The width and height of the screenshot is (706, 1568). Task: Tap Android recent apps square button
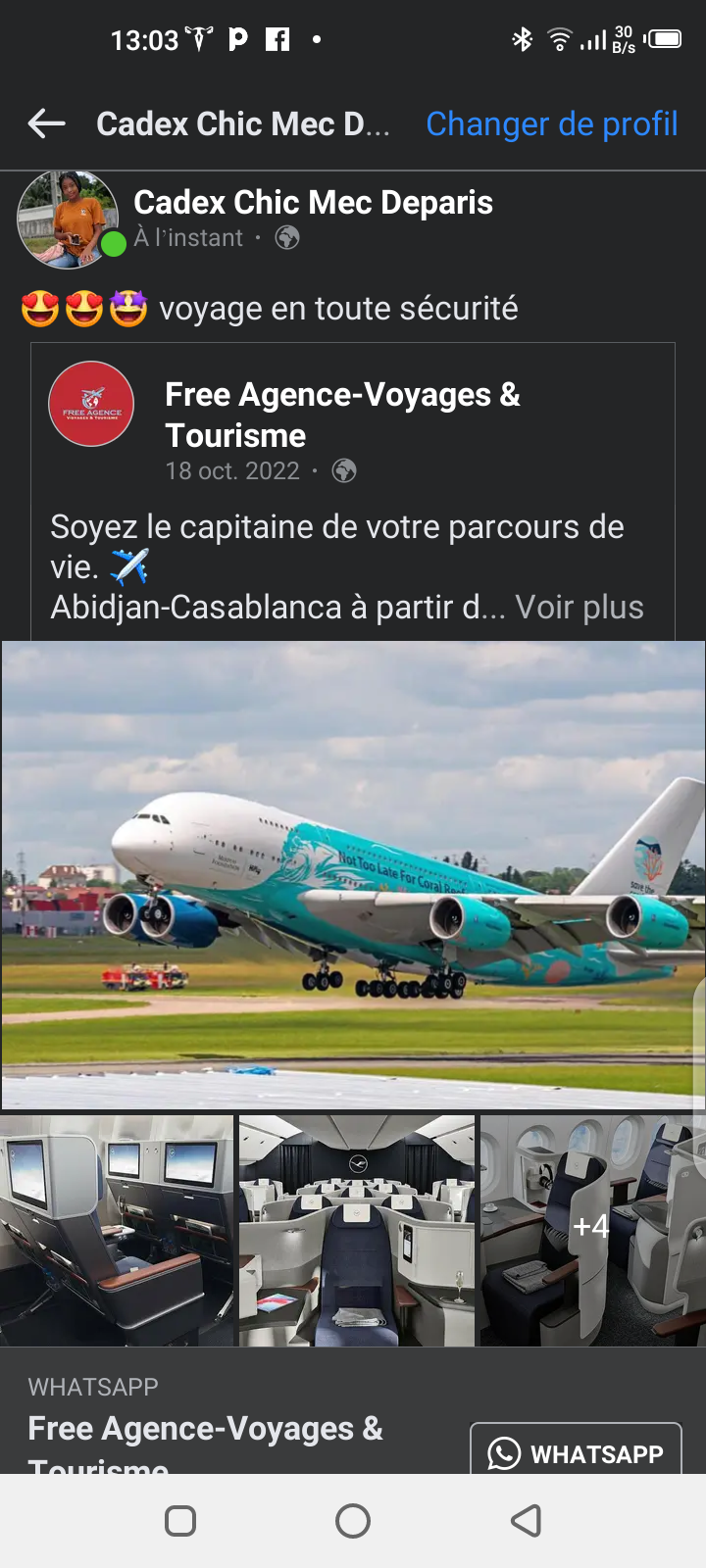pos(180,1521)
